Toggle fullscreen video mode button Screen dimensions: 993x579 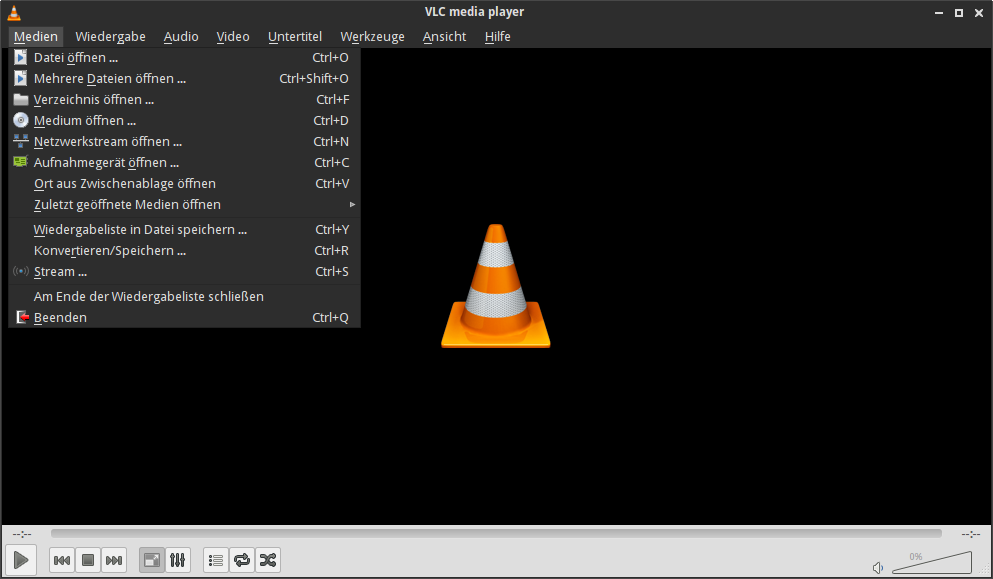point(152,560)
